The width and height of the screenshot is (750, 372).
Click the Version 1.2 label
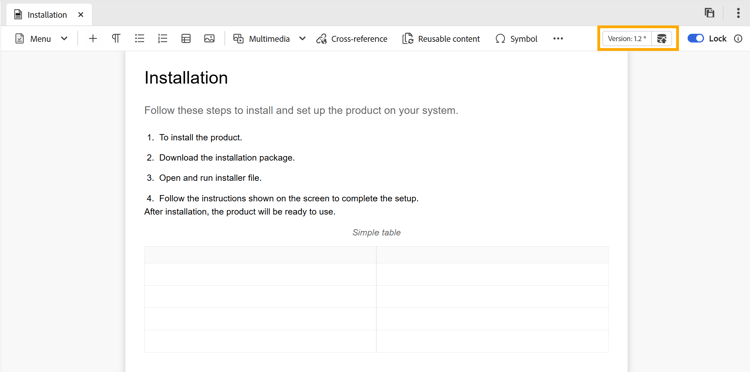tap(627, 39)
